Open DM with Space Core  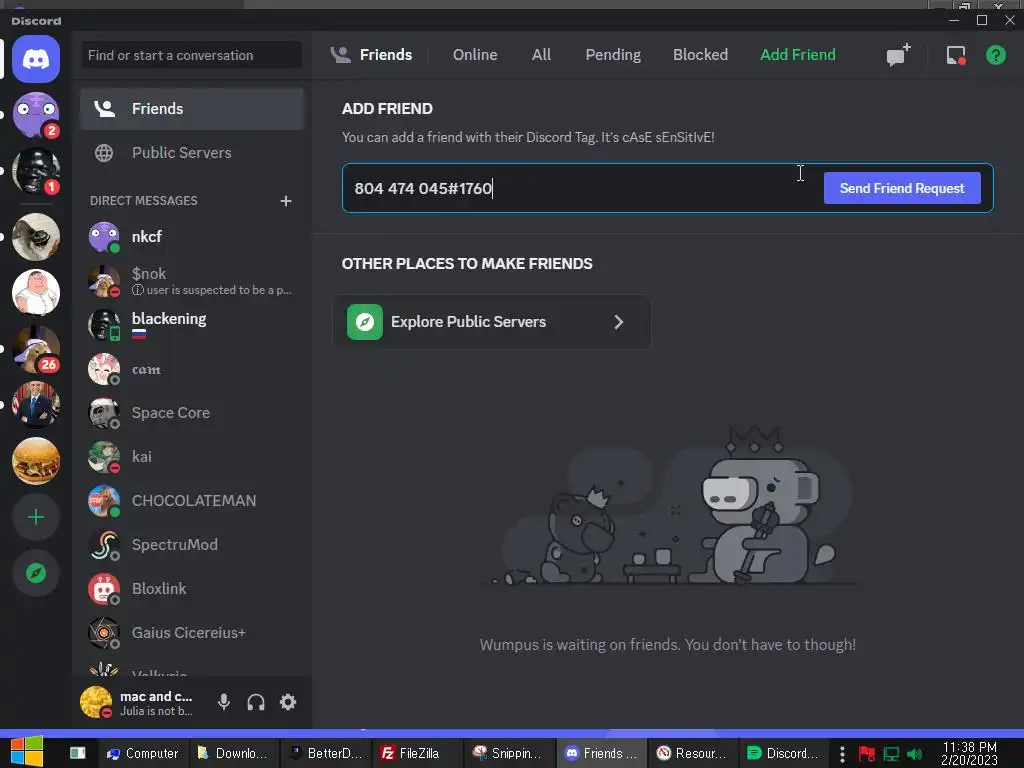pyautogui.click(x=192, y=413)
